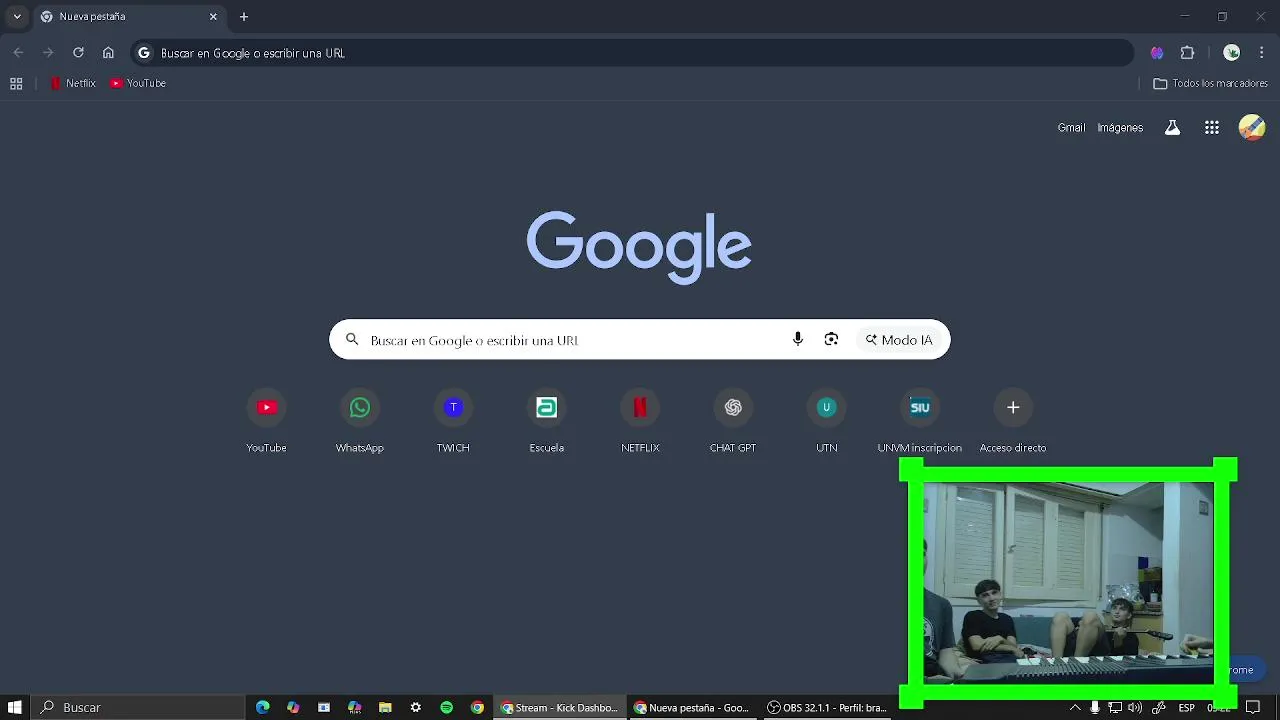Switch to Stream - Kick Dashboard taskbar window
Screen dimensions: 1280x720
click(560, 708)
